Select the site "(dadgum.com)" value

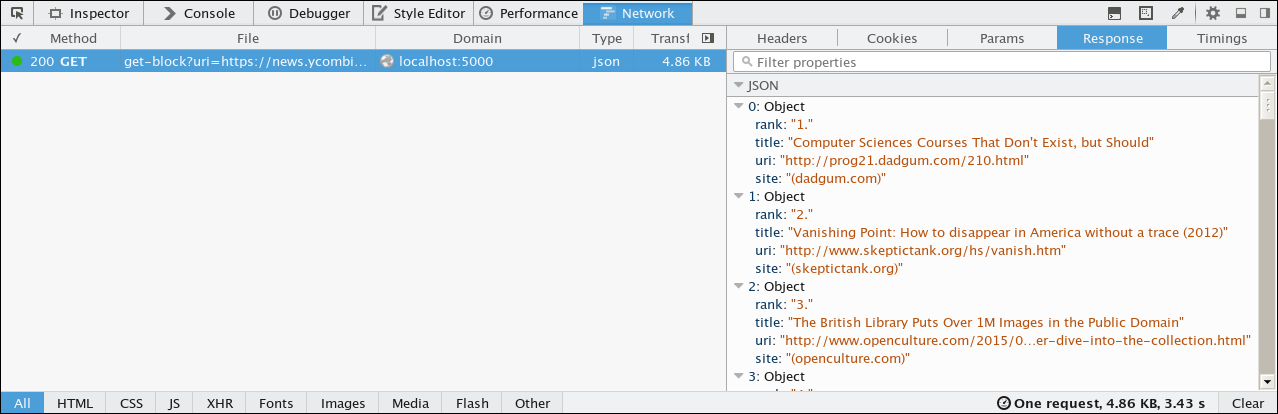[x=837, y=178]
